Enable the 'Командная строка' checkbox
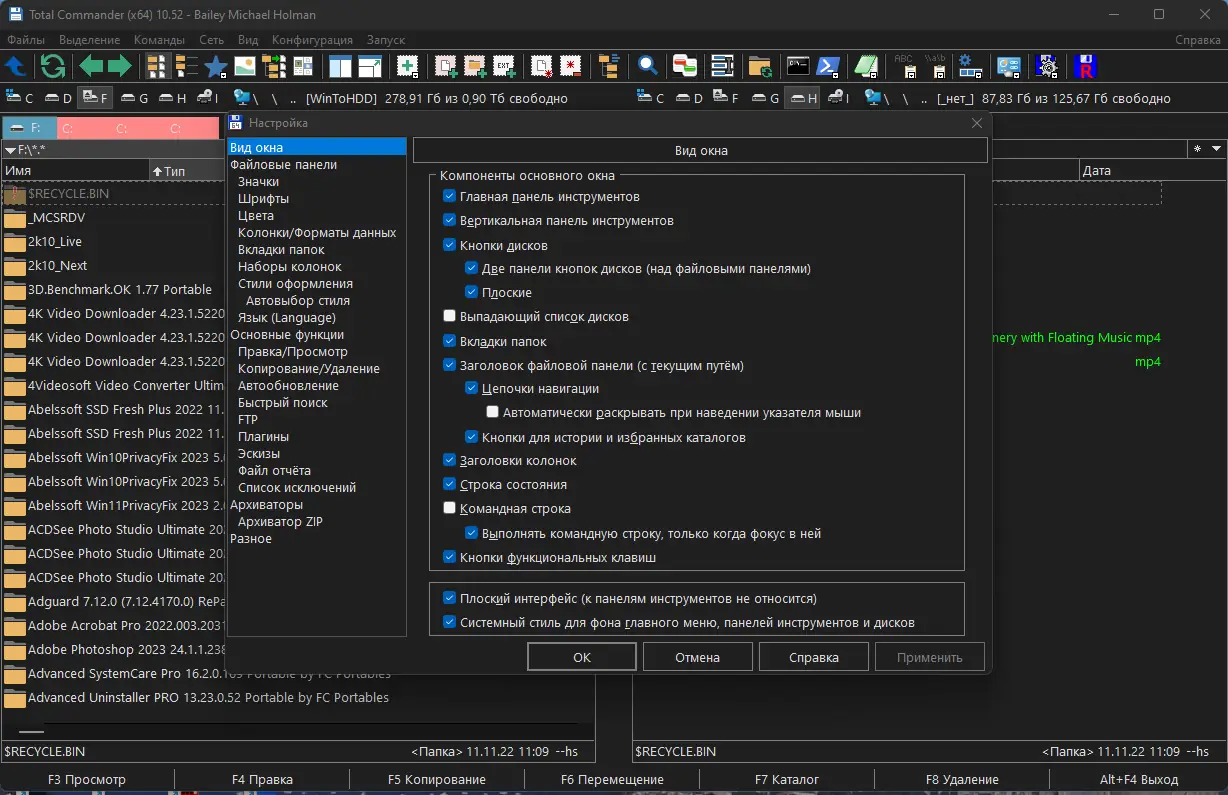This screenshot has height=795, width=1228. [450, 509]
